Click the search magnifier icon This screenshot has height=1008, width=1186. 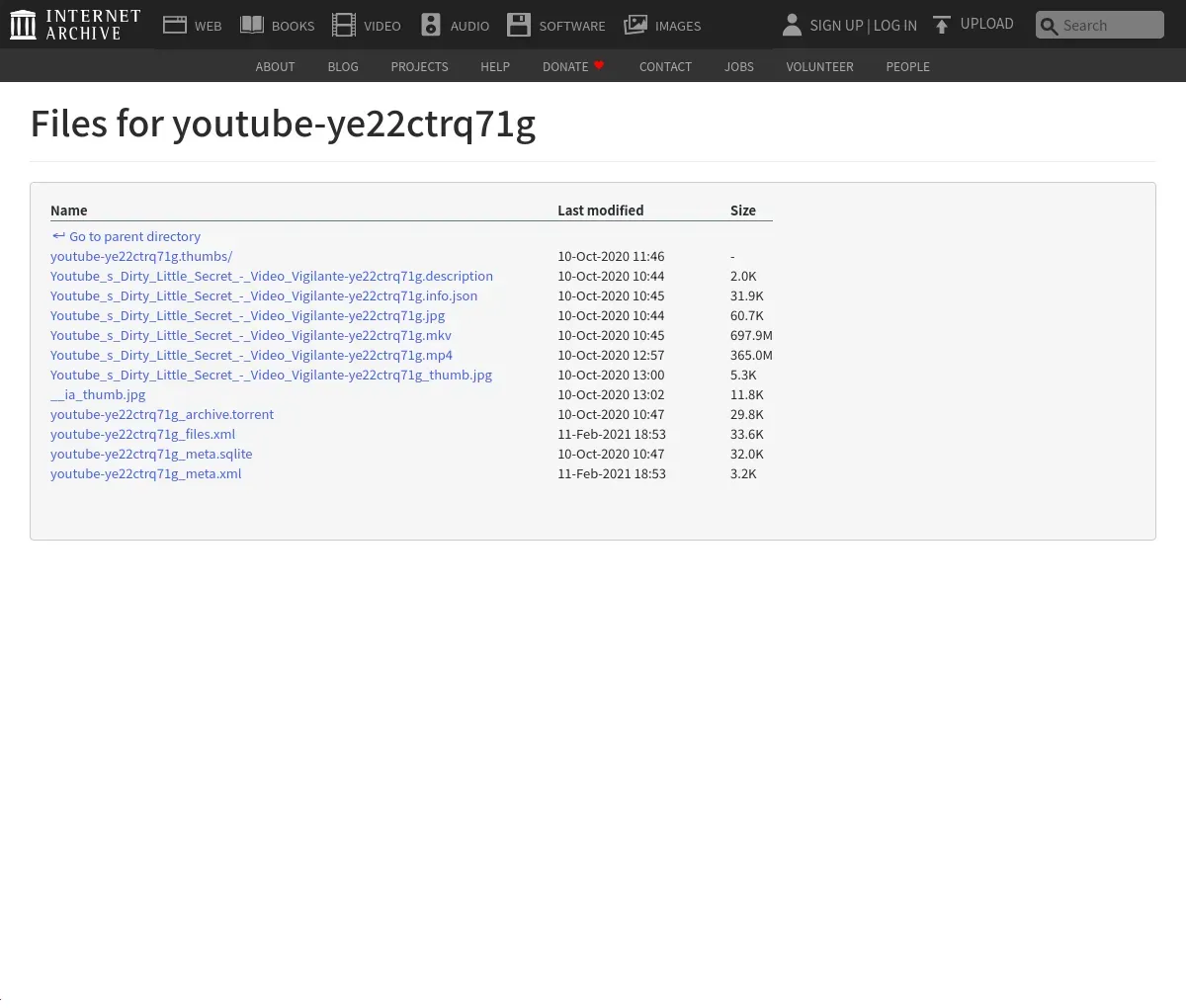[x=1050, y=26]
